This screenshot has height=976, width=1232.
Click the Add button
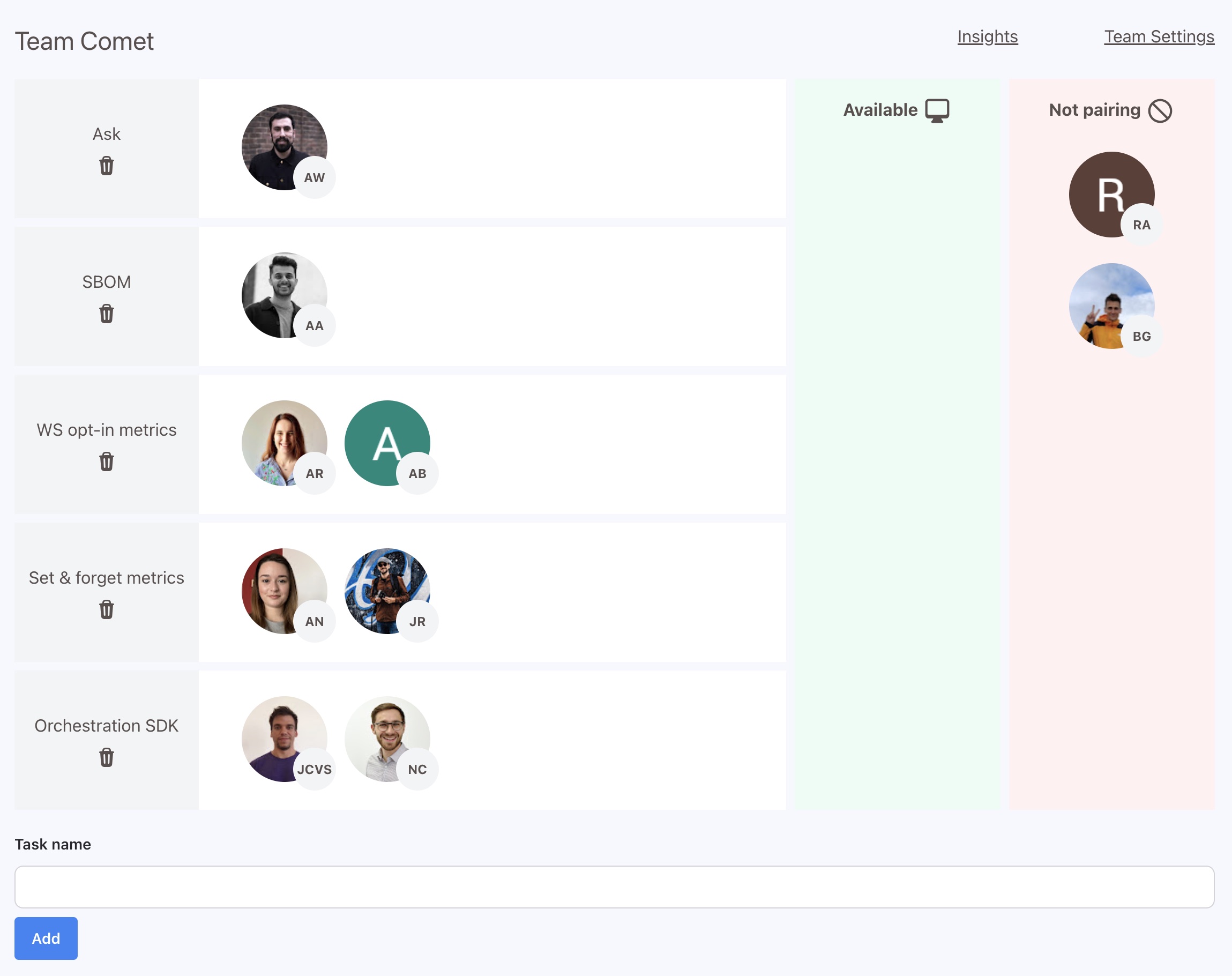tap(45, 938)
